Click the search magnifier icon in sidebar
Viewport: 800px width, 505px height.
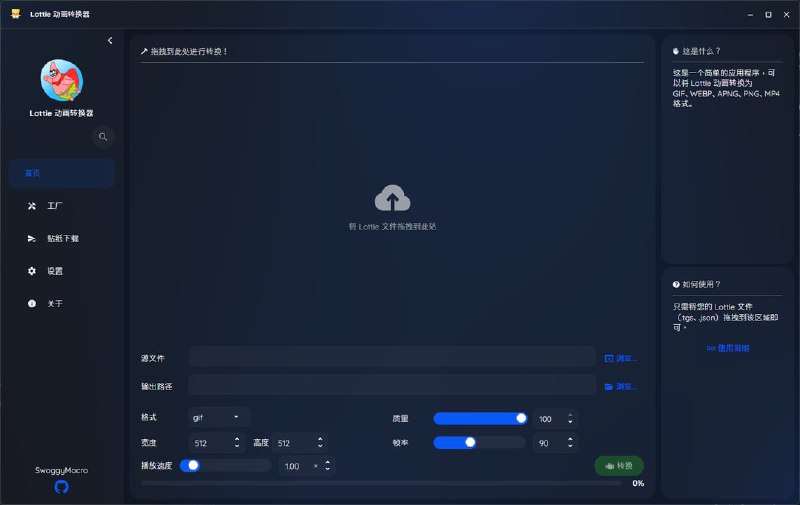[103, 137]
